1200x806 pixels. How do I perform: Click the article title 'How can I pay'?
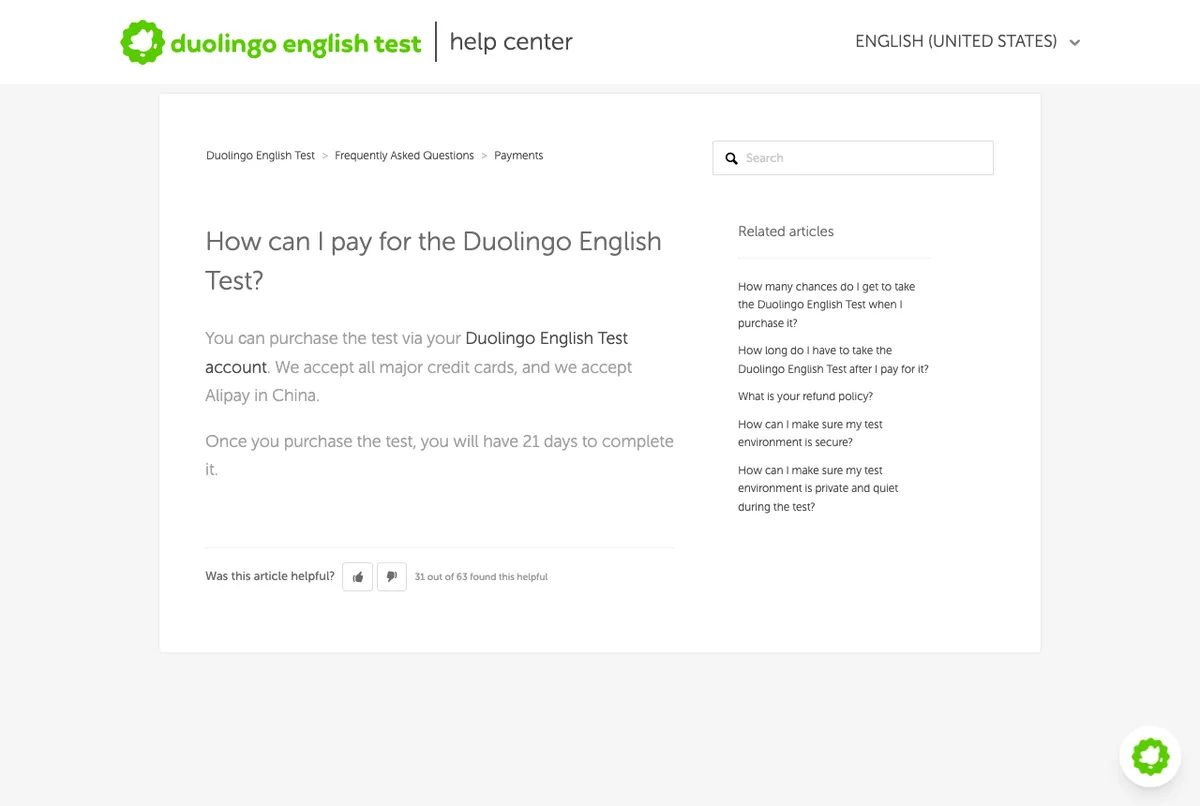click(x=433, y=260)
